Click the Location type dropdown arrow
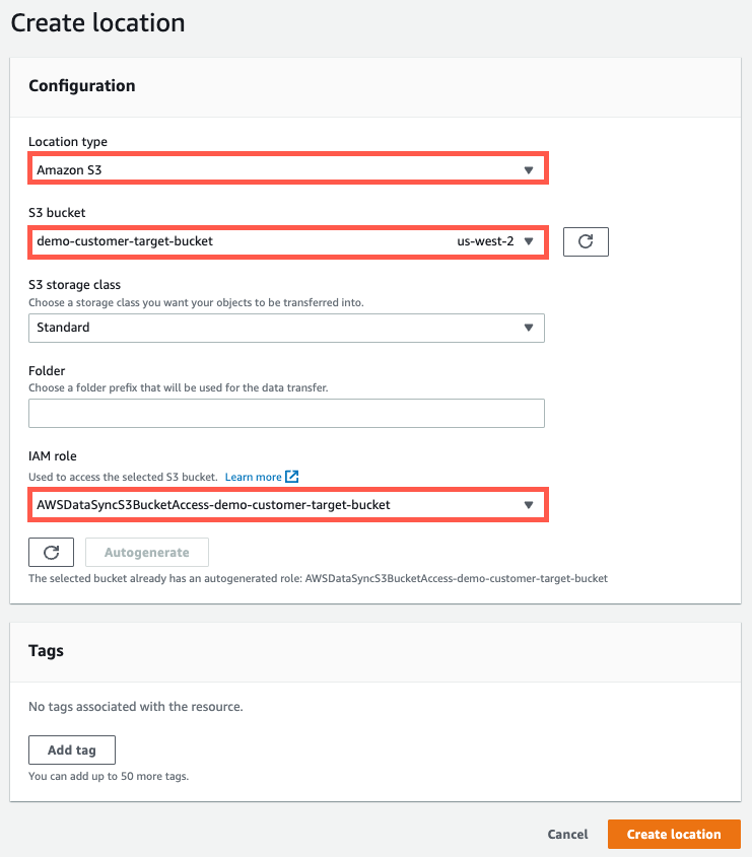Viewport: 752px width, 858px height. click(x=529, y=169)
